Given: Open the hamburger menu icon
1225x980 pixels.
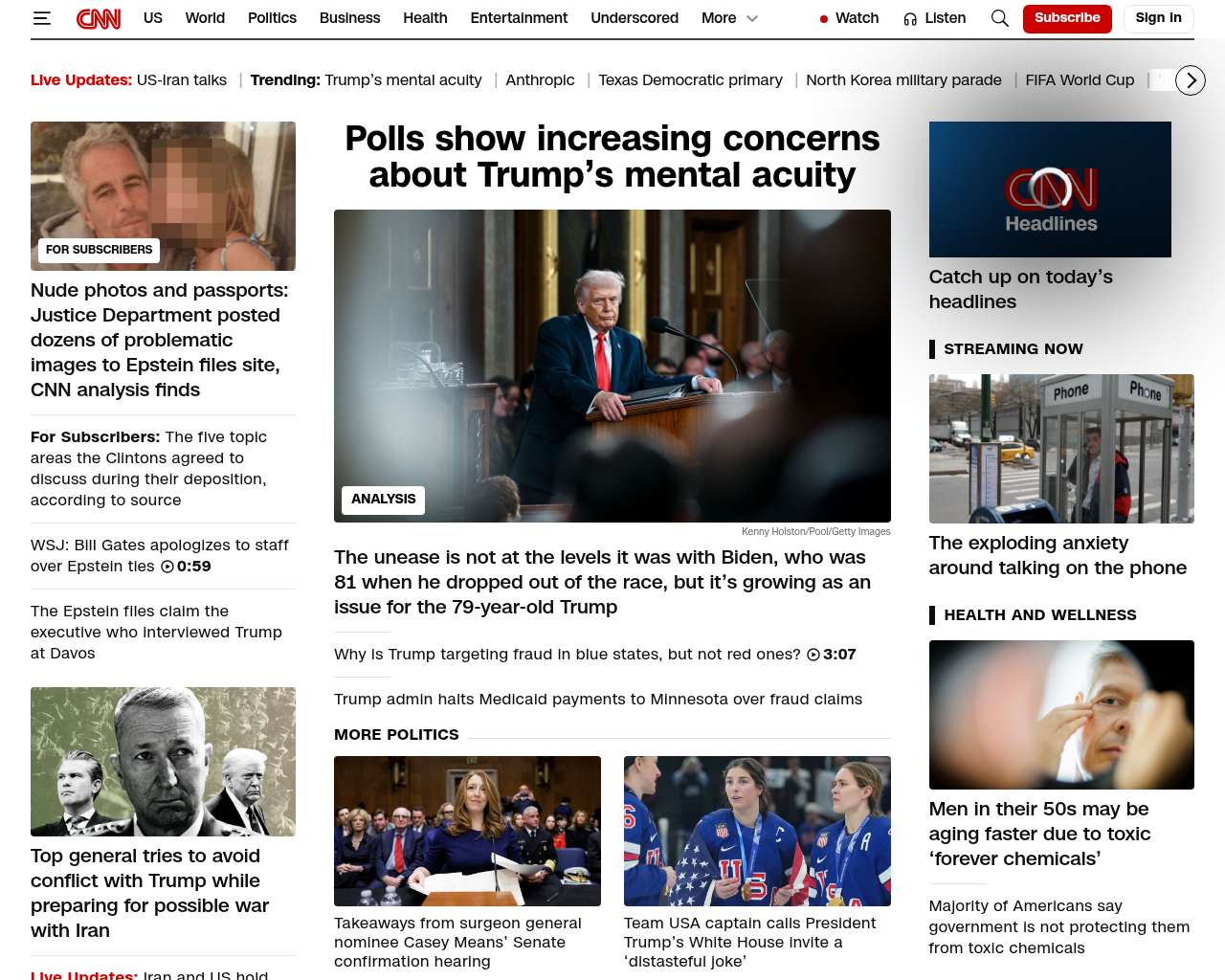Looking at the screenshot, I should (41, 18).
